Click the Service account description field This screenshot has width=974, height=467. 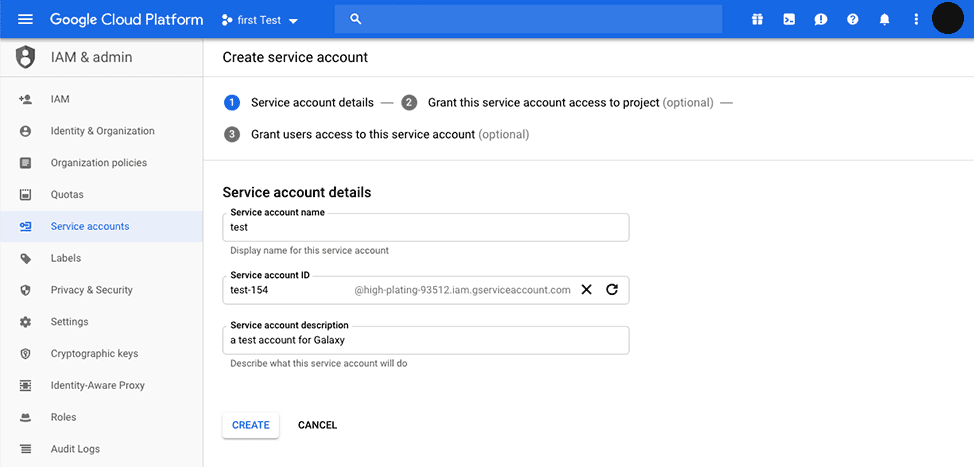tap(425, 341)
